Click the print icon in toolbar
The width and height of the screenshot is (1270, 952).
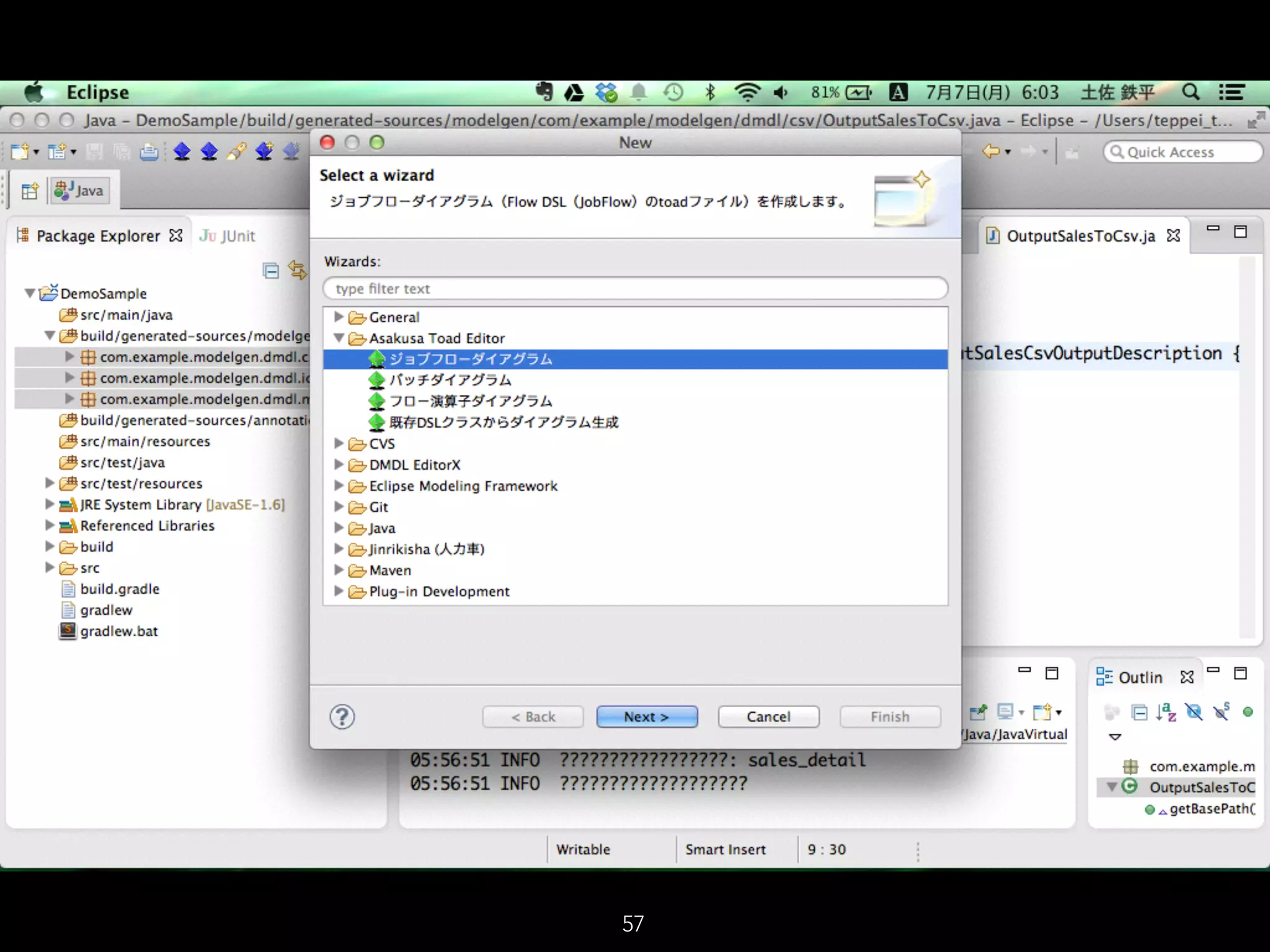click(149, 152)
